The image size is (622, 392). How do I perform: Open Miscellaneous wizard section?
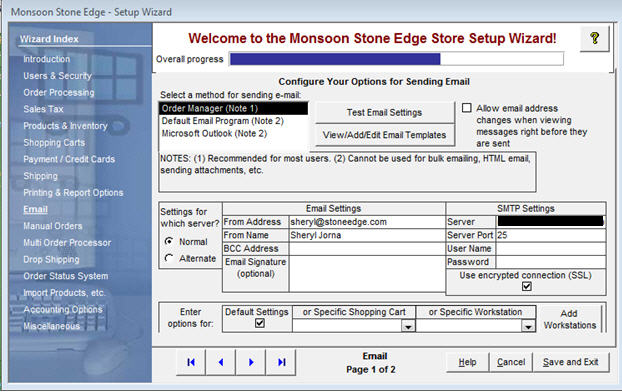coord(51,326)
